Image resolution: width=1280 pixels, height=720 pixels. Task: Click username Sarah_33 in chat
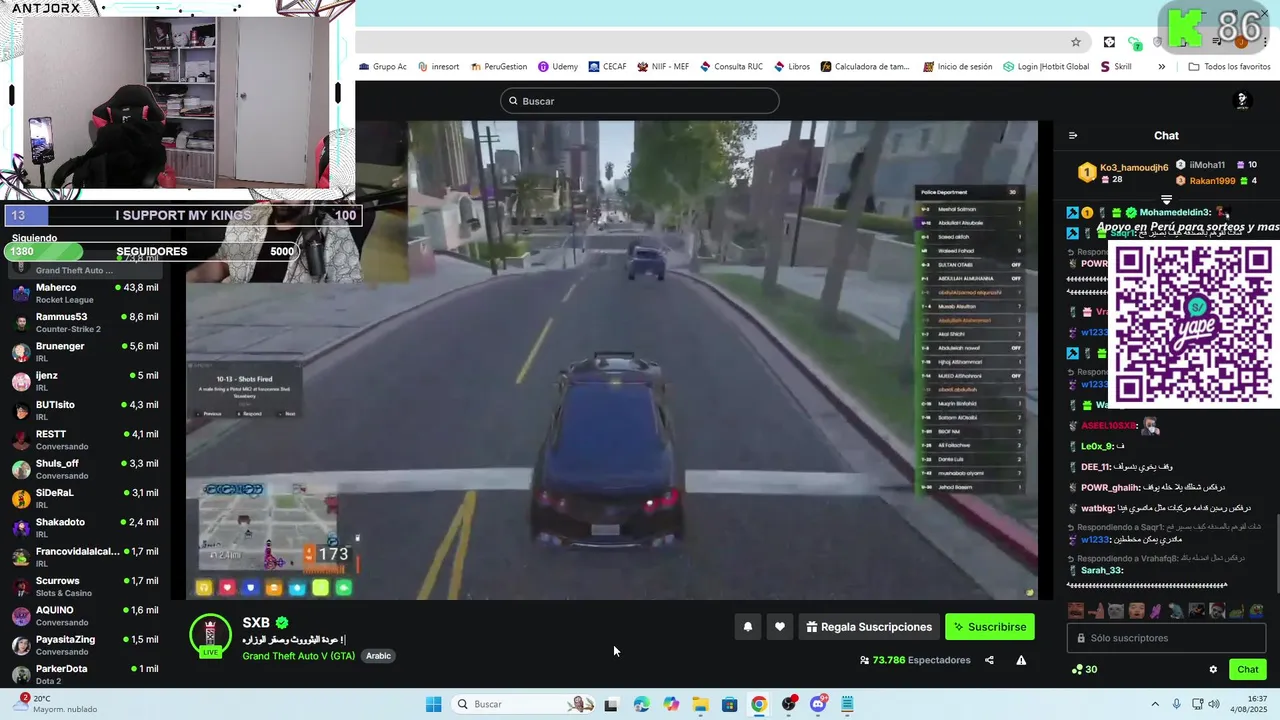pyautogui.click(x=1102, y=570)
